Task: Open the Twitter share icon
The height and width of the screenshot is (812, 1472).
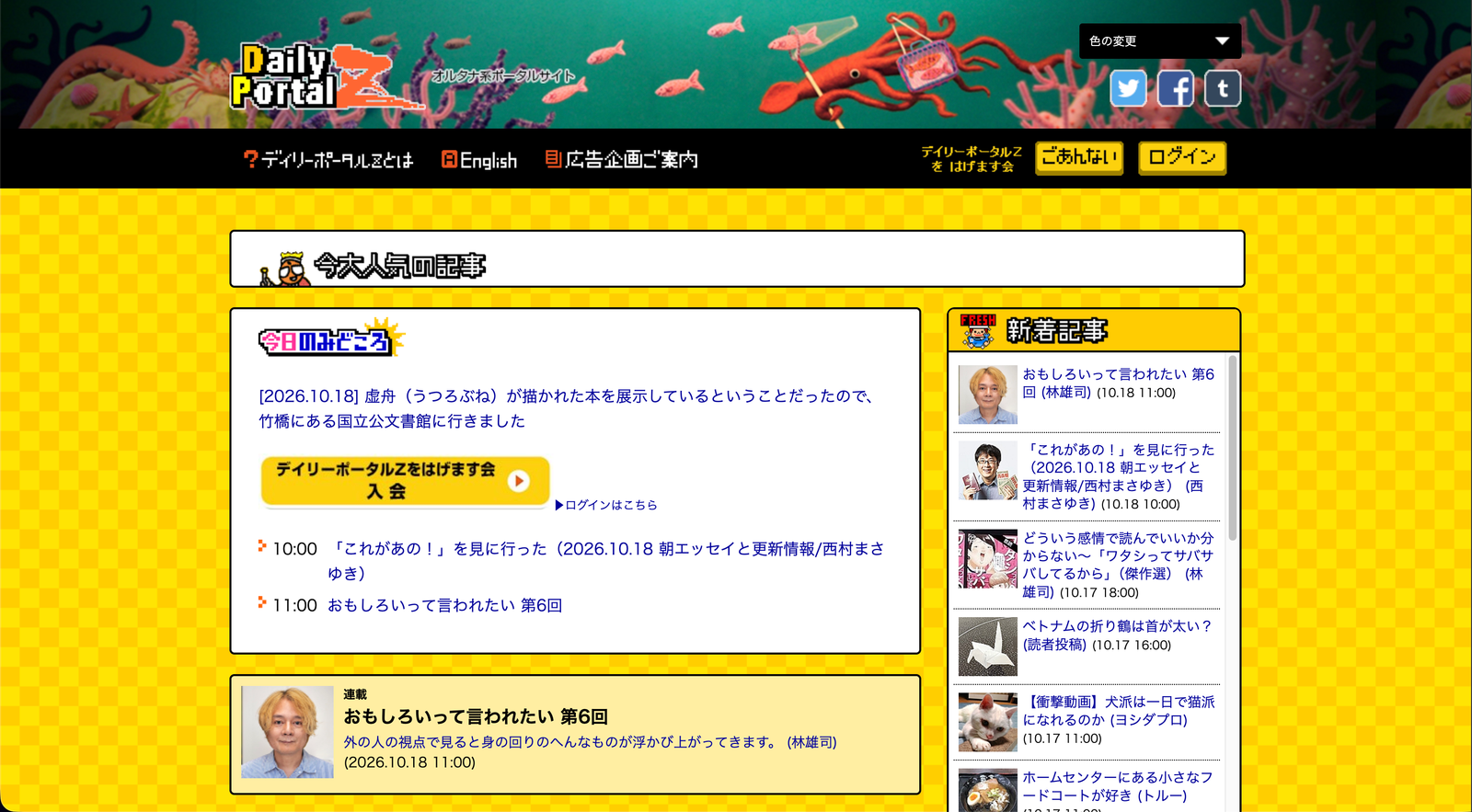Action: tap(1128, 88)
